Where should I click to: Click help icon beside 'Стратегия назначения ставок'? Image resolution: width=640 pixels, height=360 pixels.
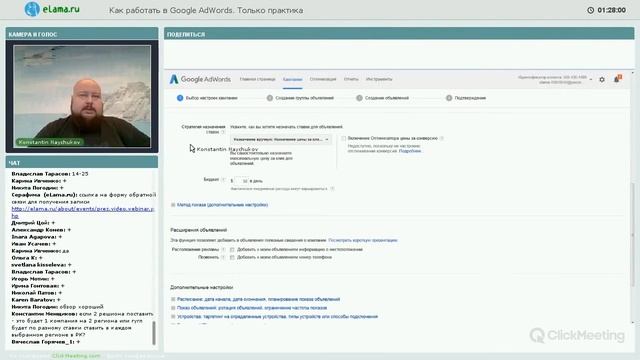[x=223, y=132]
